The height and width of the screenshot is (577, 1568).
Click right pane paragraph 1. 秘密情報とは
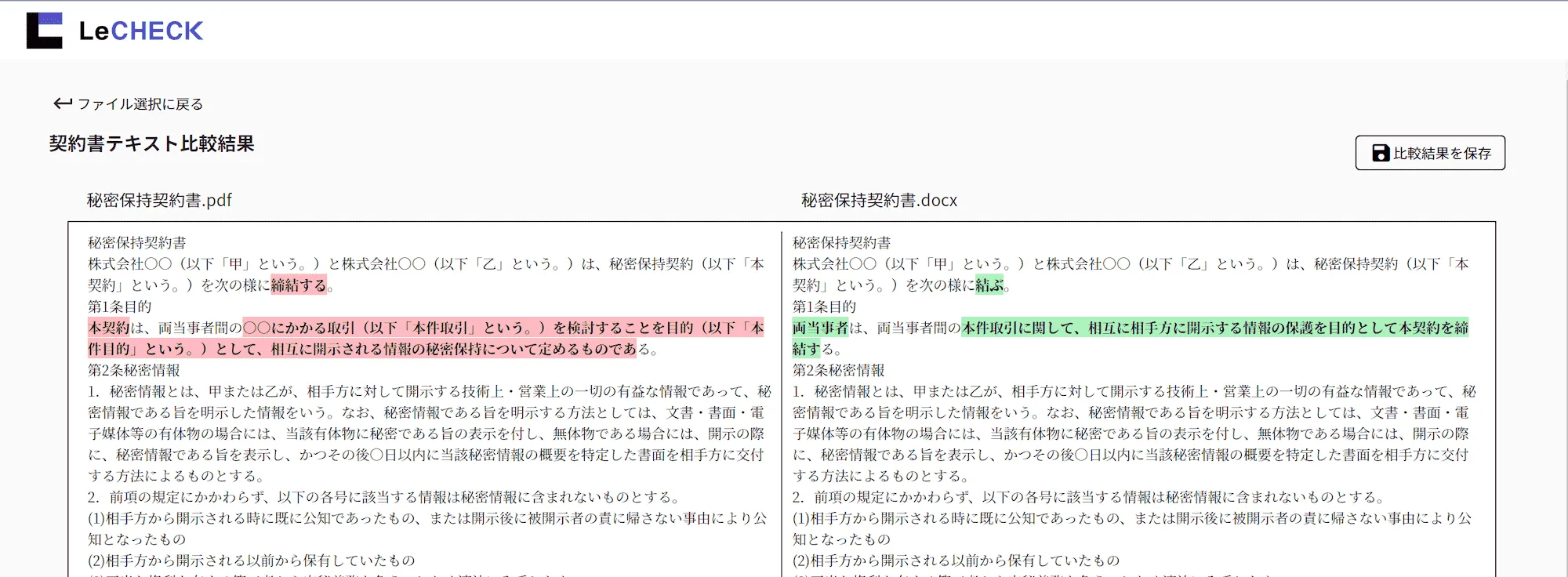click(1134, 434)
